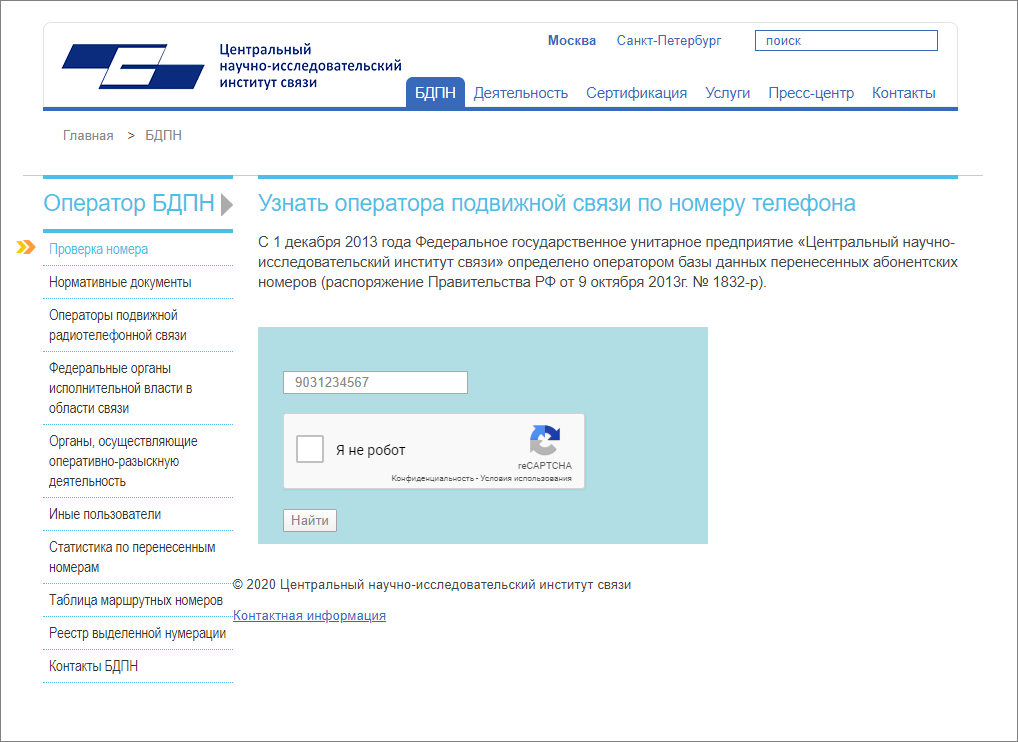Open the Пресс-центр section
Screen dimensions: 1018x742
810,92
